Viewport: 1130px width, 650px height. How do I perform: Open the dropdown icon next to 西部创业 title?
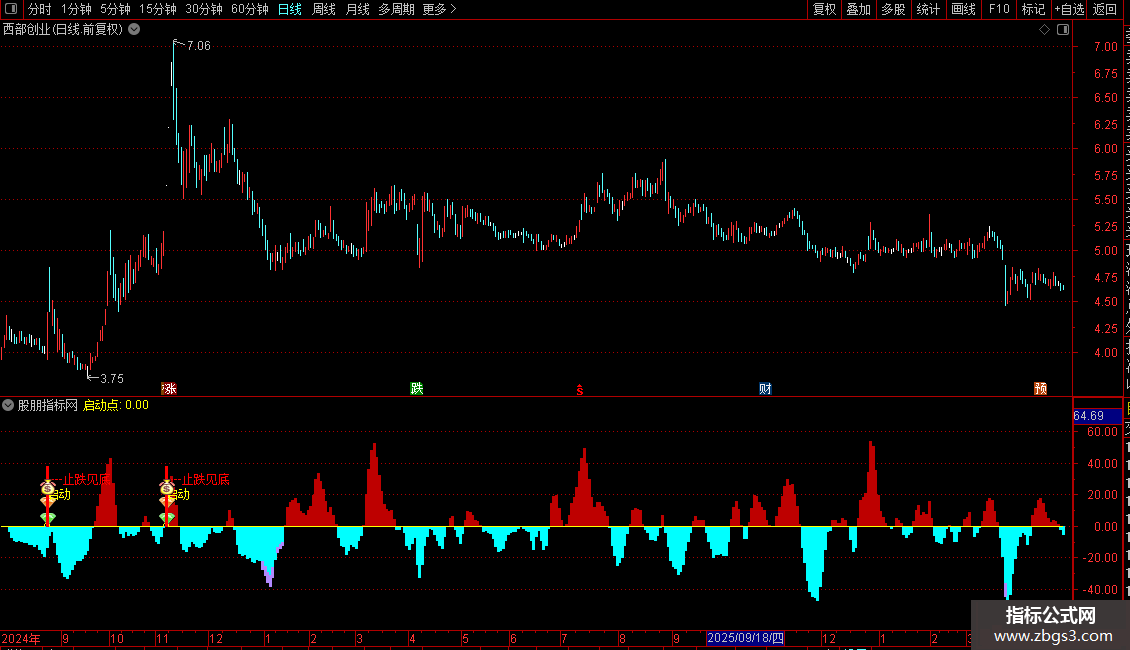click(x=134, y=30)
